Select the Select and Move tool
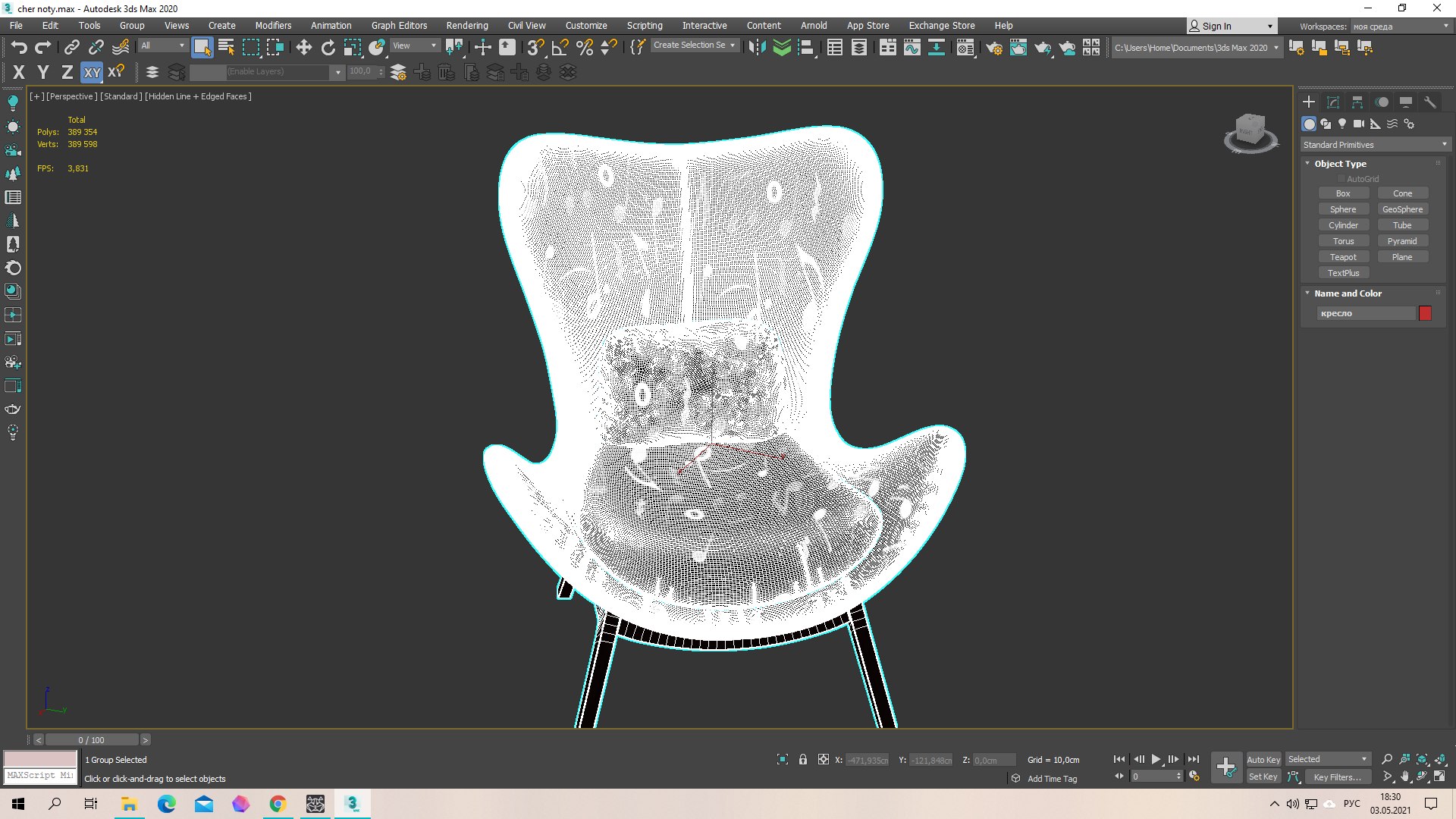 303,48
